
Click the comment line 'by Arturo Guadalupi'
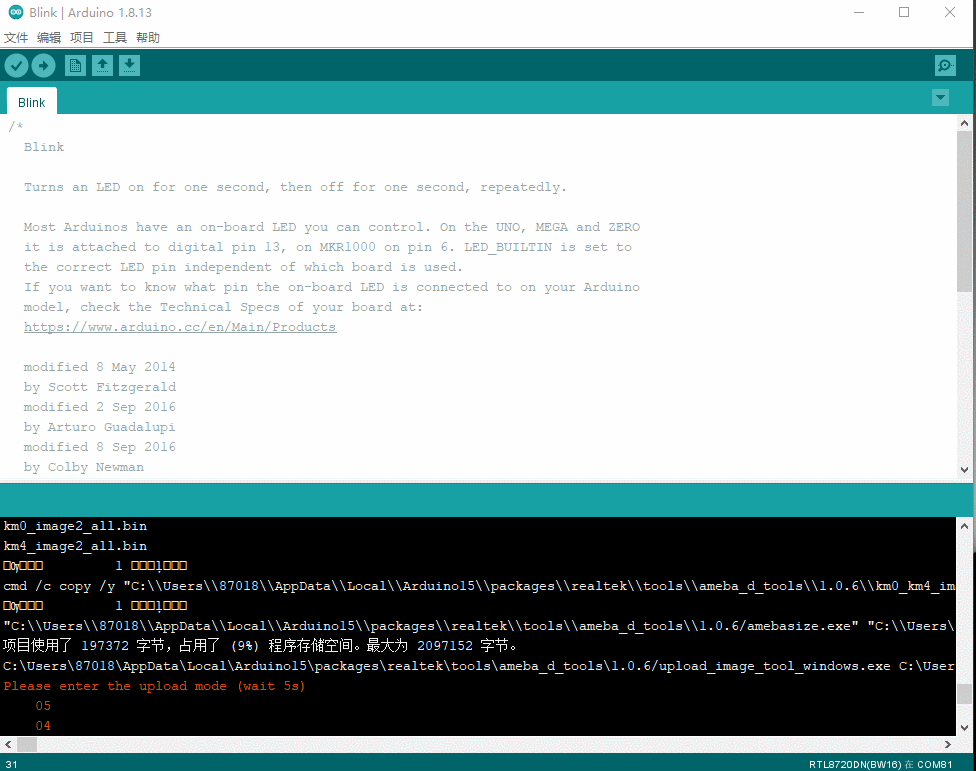pos(100,427)
